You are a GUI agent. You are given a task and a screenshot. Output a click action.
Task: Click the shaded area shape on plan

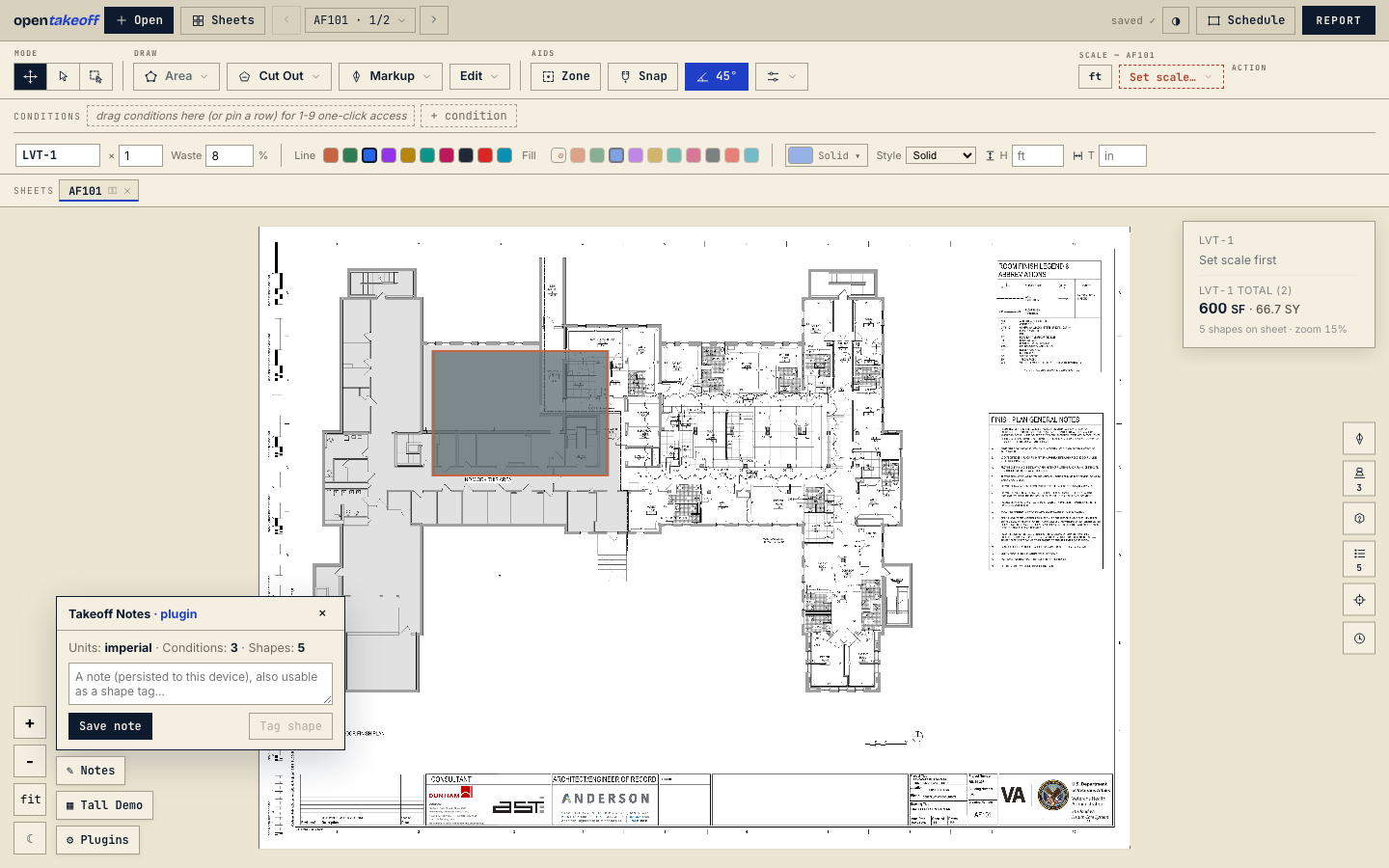(520, 413)
